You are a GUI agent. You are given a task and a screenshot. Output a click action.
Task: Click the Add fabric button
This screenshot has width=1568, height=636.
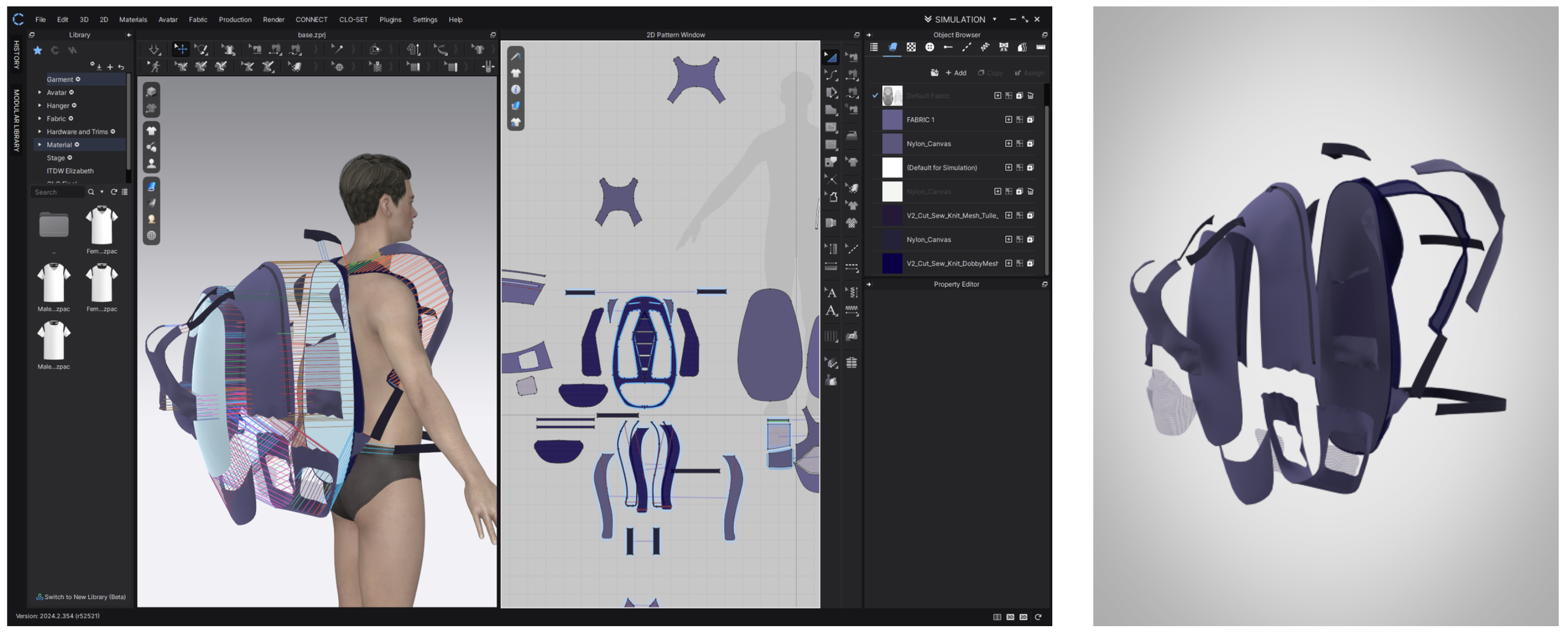pos(956,73)
